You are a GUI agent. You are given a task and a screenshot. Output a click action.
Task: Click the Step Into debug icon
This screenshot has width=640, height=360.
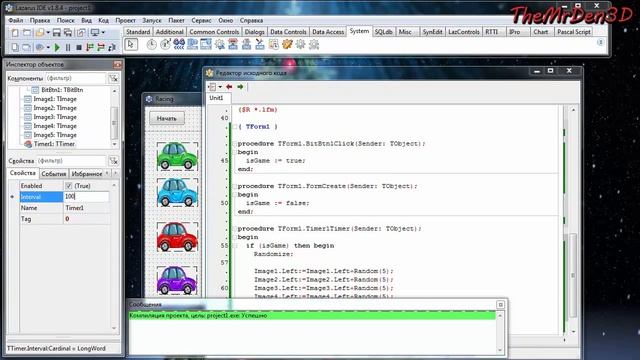coord(90,47)
